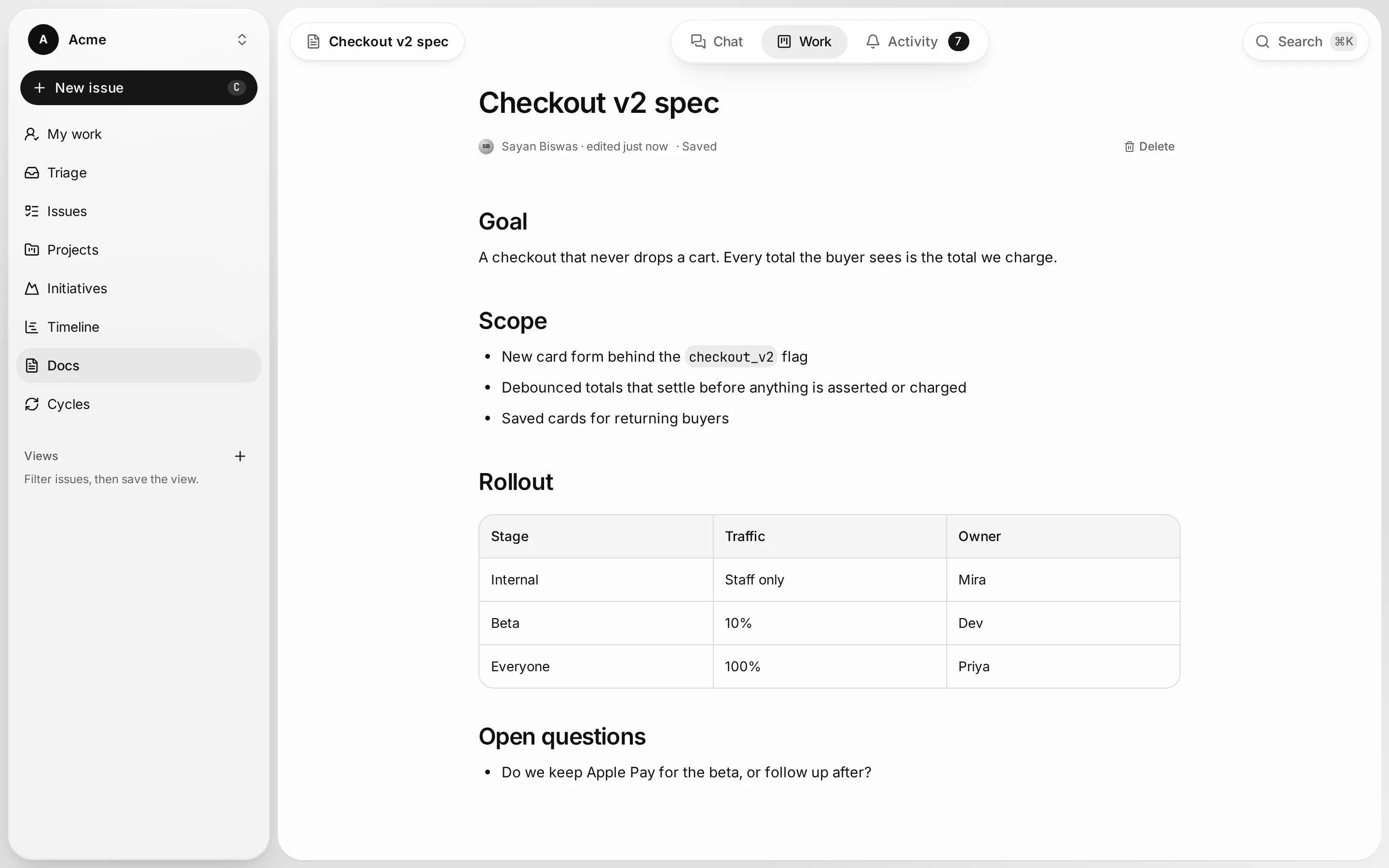Click the Staff only table cell
This screenshot has height=868, width=1389.
[830, 580]
